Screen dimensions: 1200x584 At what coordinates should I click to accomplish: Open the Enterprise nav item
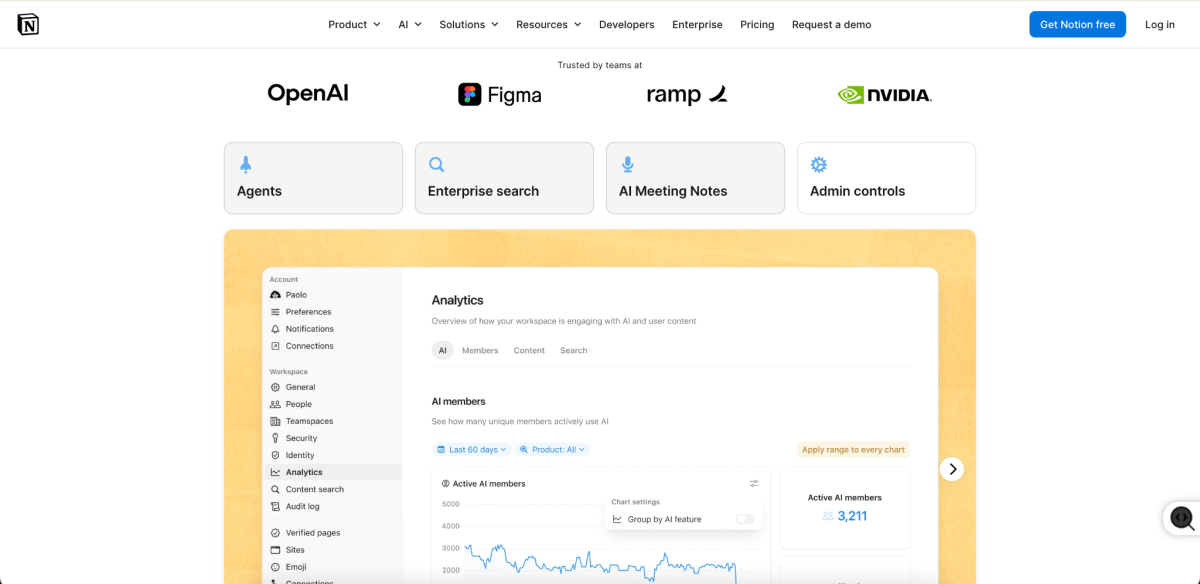coord(697,24)
